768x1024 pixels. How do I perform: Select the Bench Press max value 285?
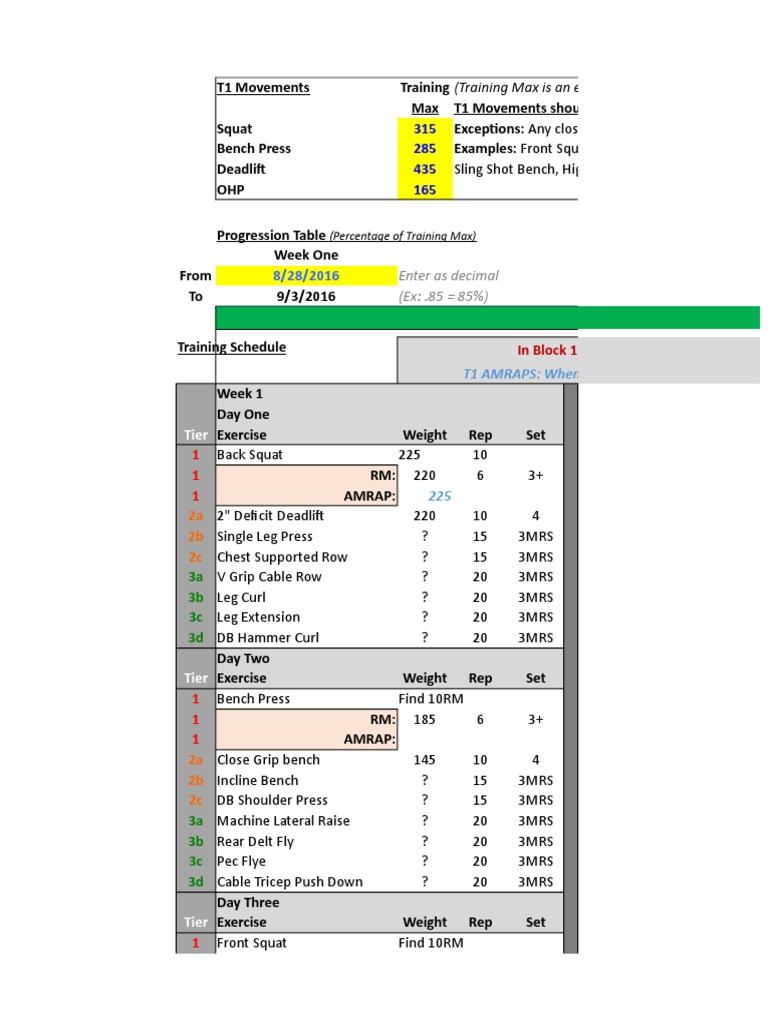click(x=424, y=149)
